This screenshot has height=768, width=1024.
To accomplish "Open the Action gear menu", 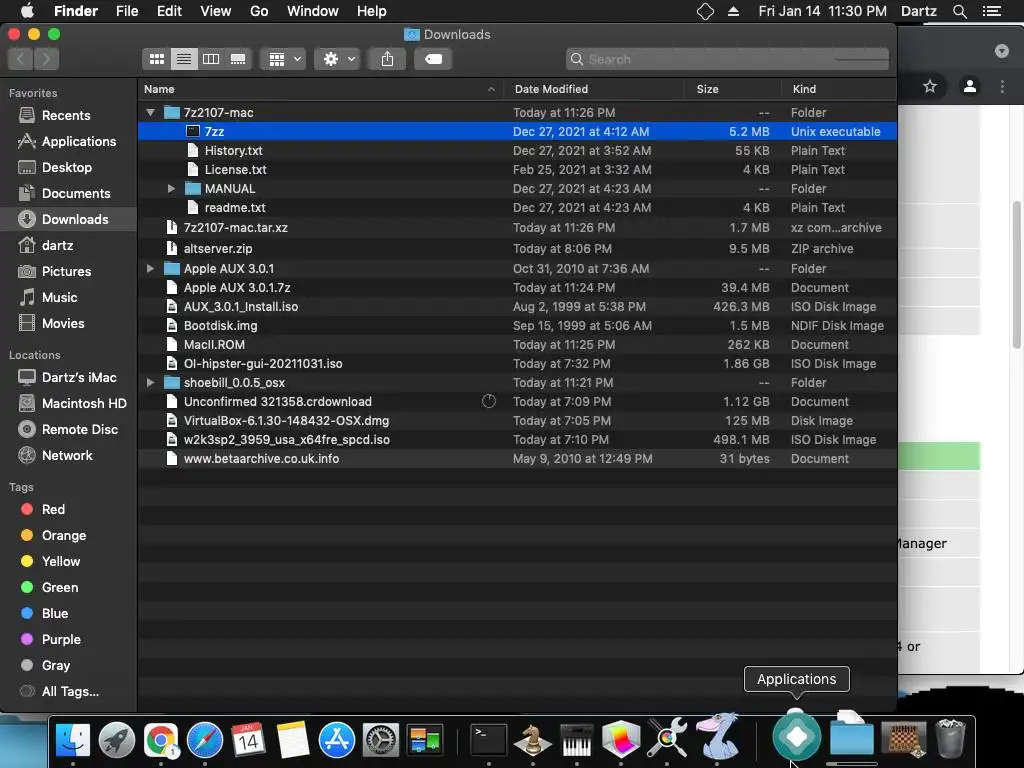I will tap(338, 59).
